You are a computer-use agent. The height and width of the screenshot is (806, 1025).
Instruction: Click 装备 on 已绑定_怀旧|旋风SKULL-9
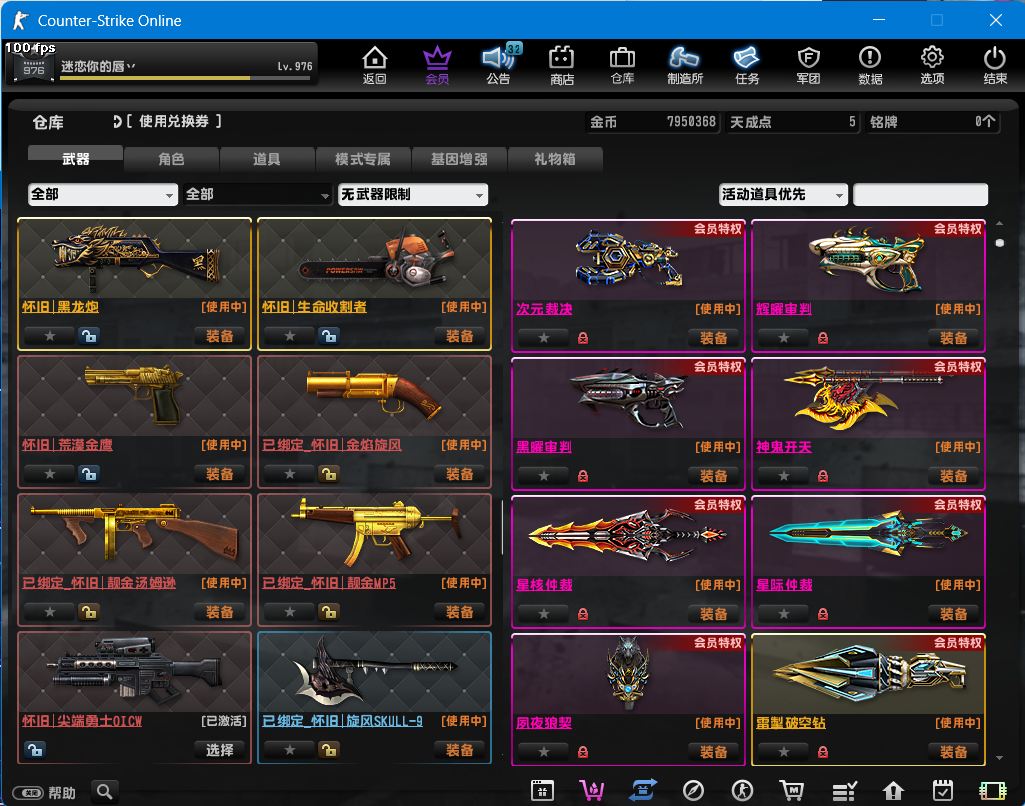click(x=460, y=750)
